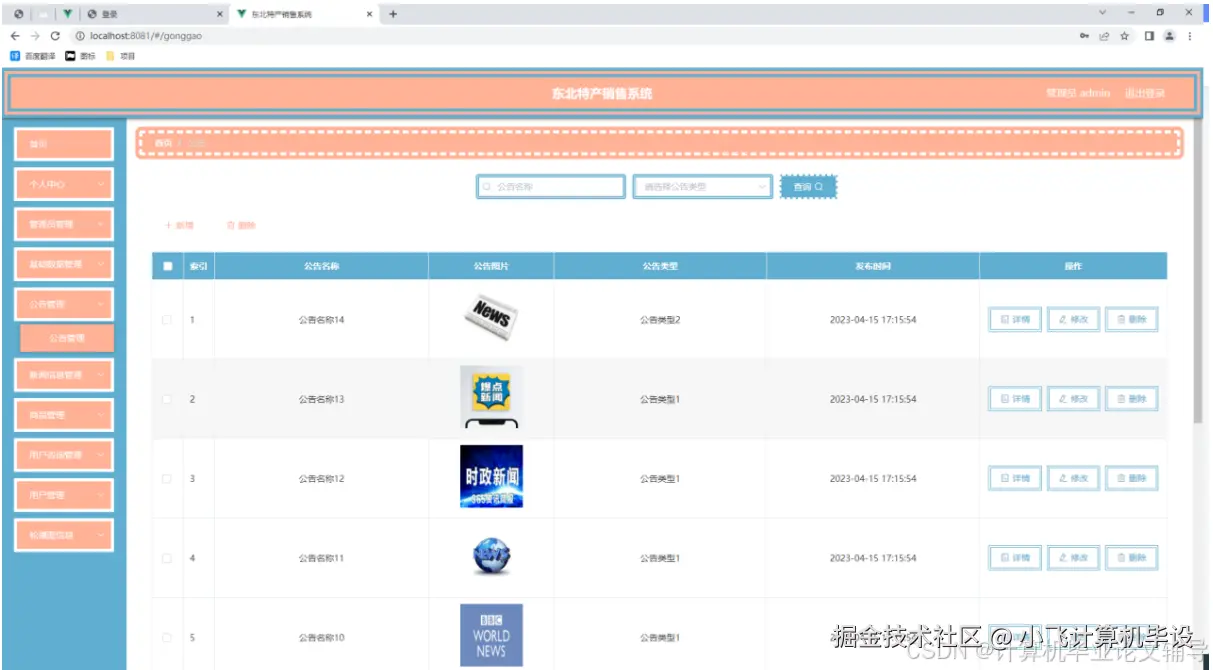1213x670 pixels.
Task: Expand the 新闻信息管理 sidebar menu
Action: click(64, 375)
